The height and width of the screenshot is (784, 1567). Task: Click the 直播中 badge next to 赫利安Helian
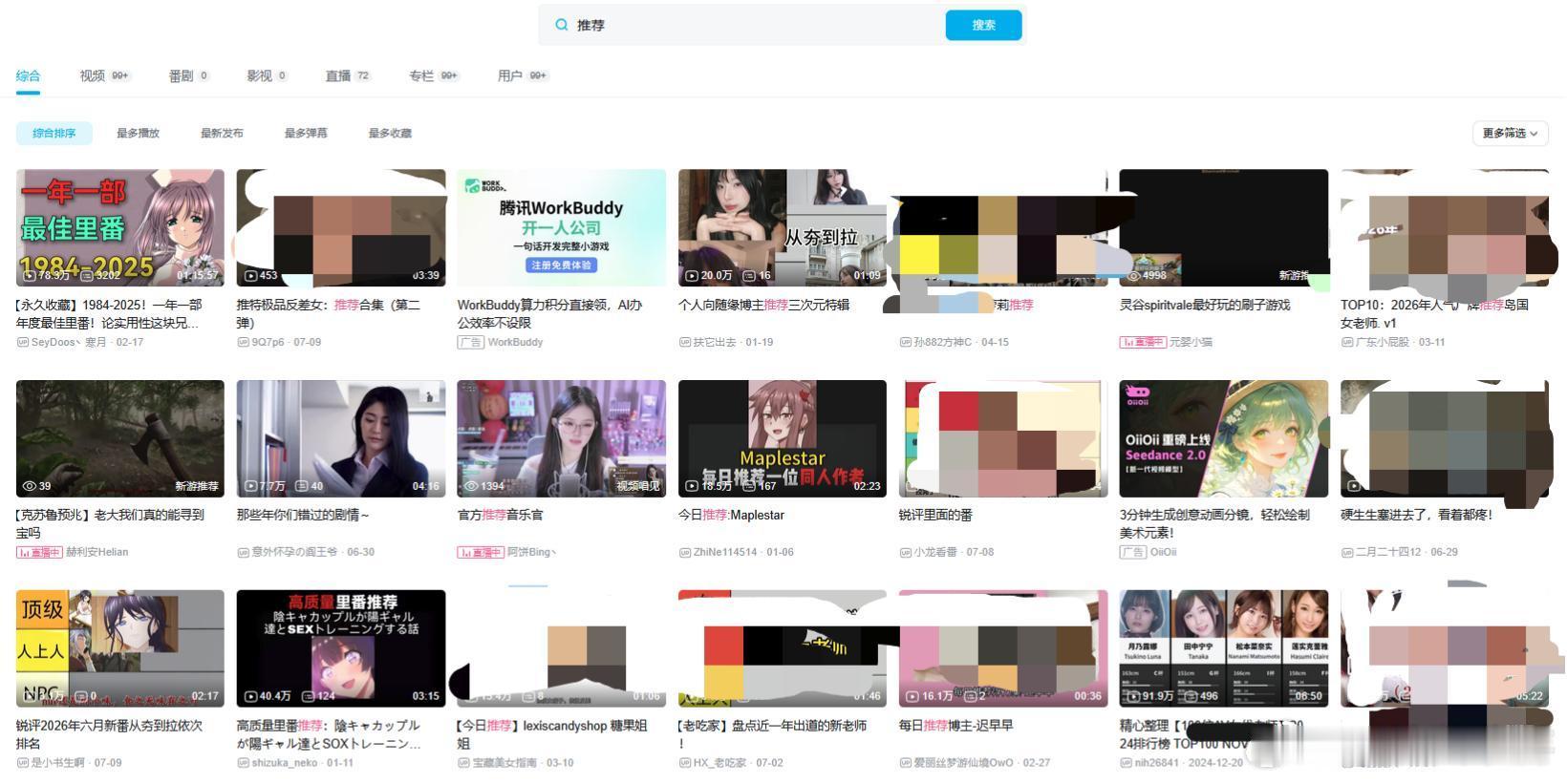click(x=39, y=552)
